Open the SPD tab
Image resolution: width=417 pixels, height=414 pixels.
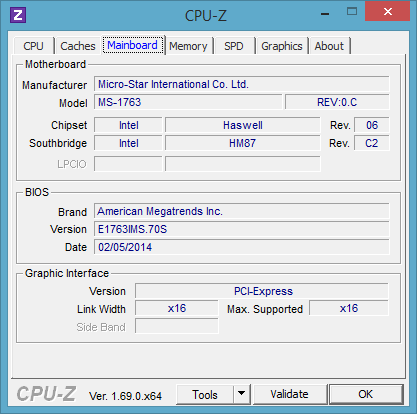[x=234, y=46]
